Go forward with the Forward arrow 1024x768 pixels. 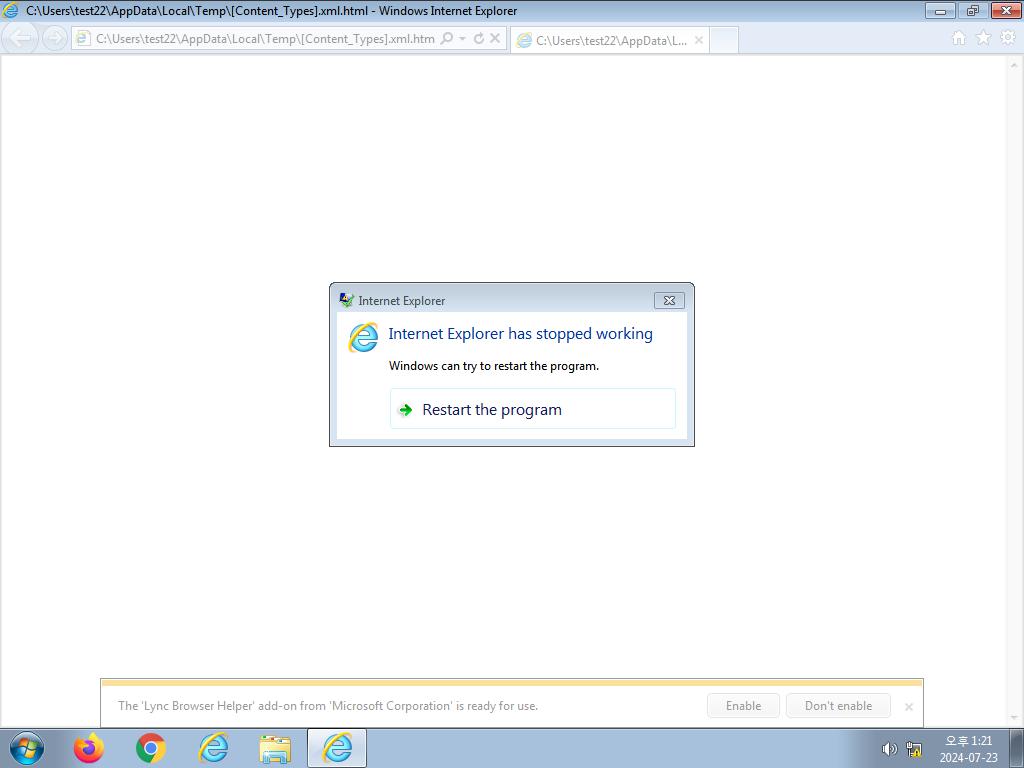pyautogui.click(x=55, y=38)
